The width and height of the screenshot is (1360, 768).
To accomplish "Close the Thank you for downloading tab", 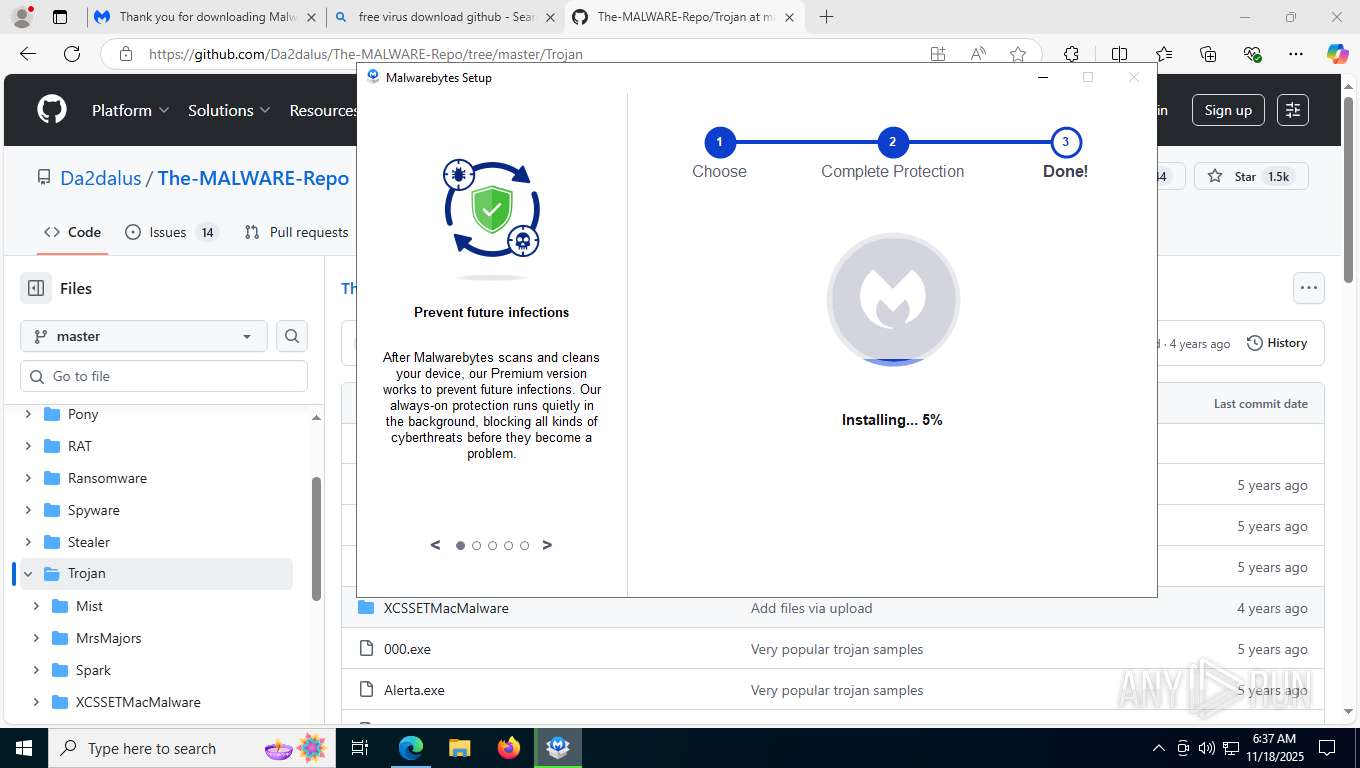I will tap(312, 17).
